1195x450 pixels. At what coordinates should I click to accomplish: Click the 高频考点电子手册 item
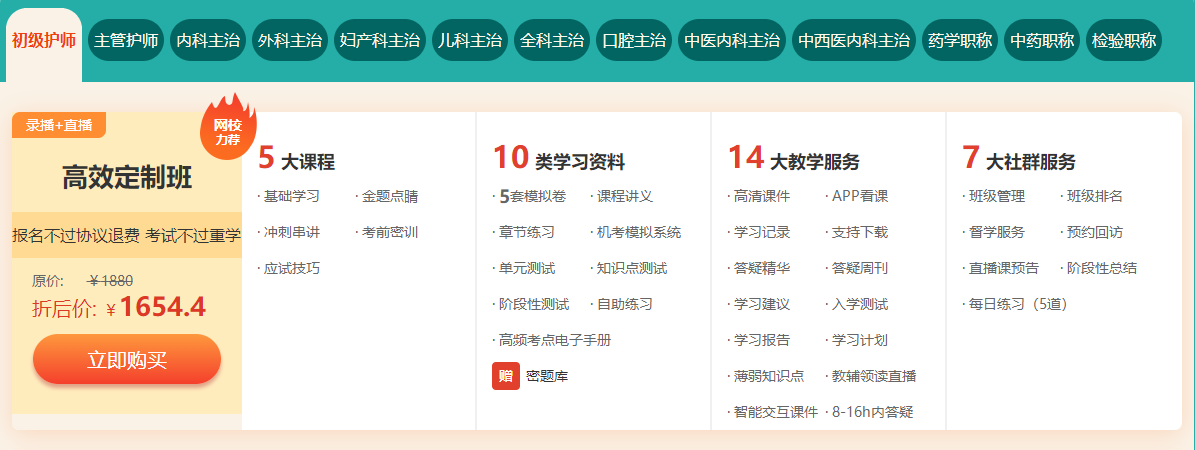tap(554, 340)
